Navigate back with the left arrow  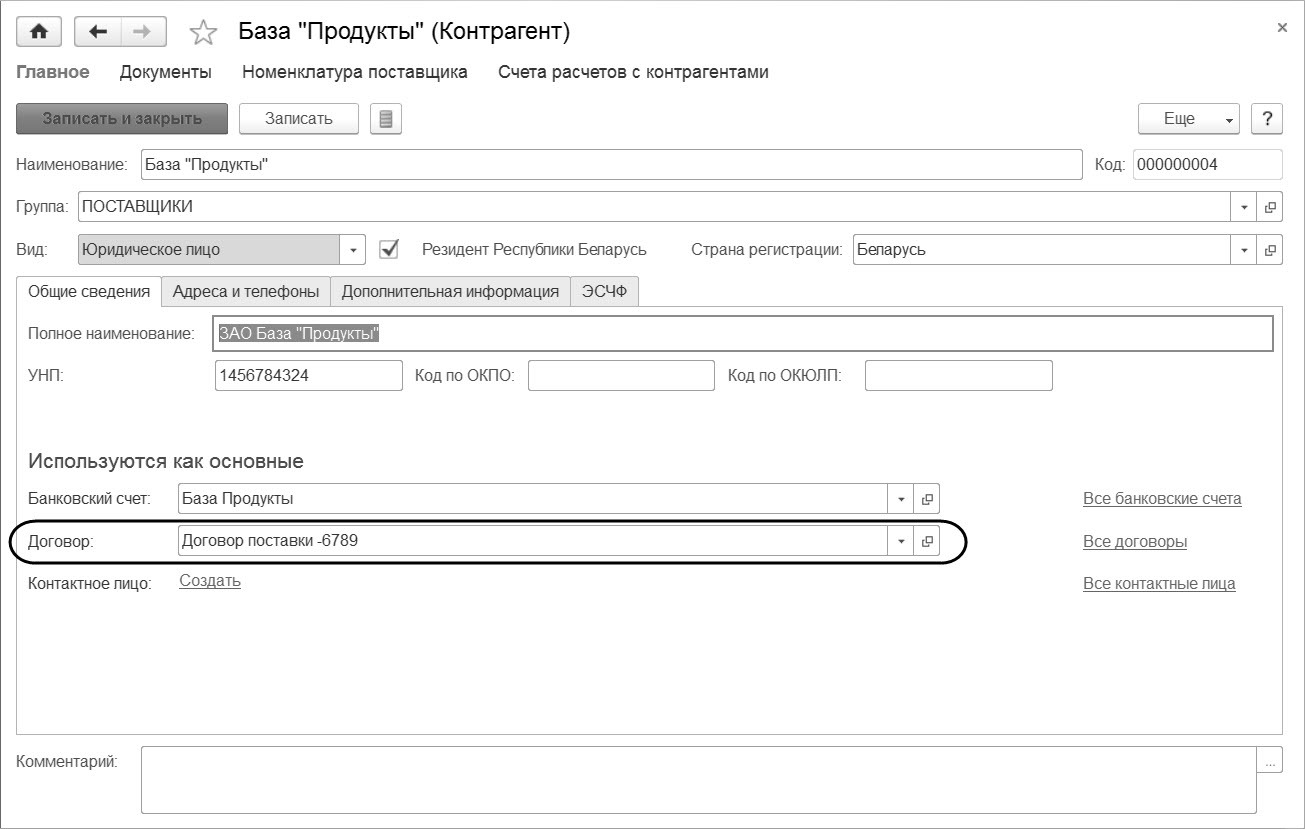pyautogui.click(x=98, y=32)
